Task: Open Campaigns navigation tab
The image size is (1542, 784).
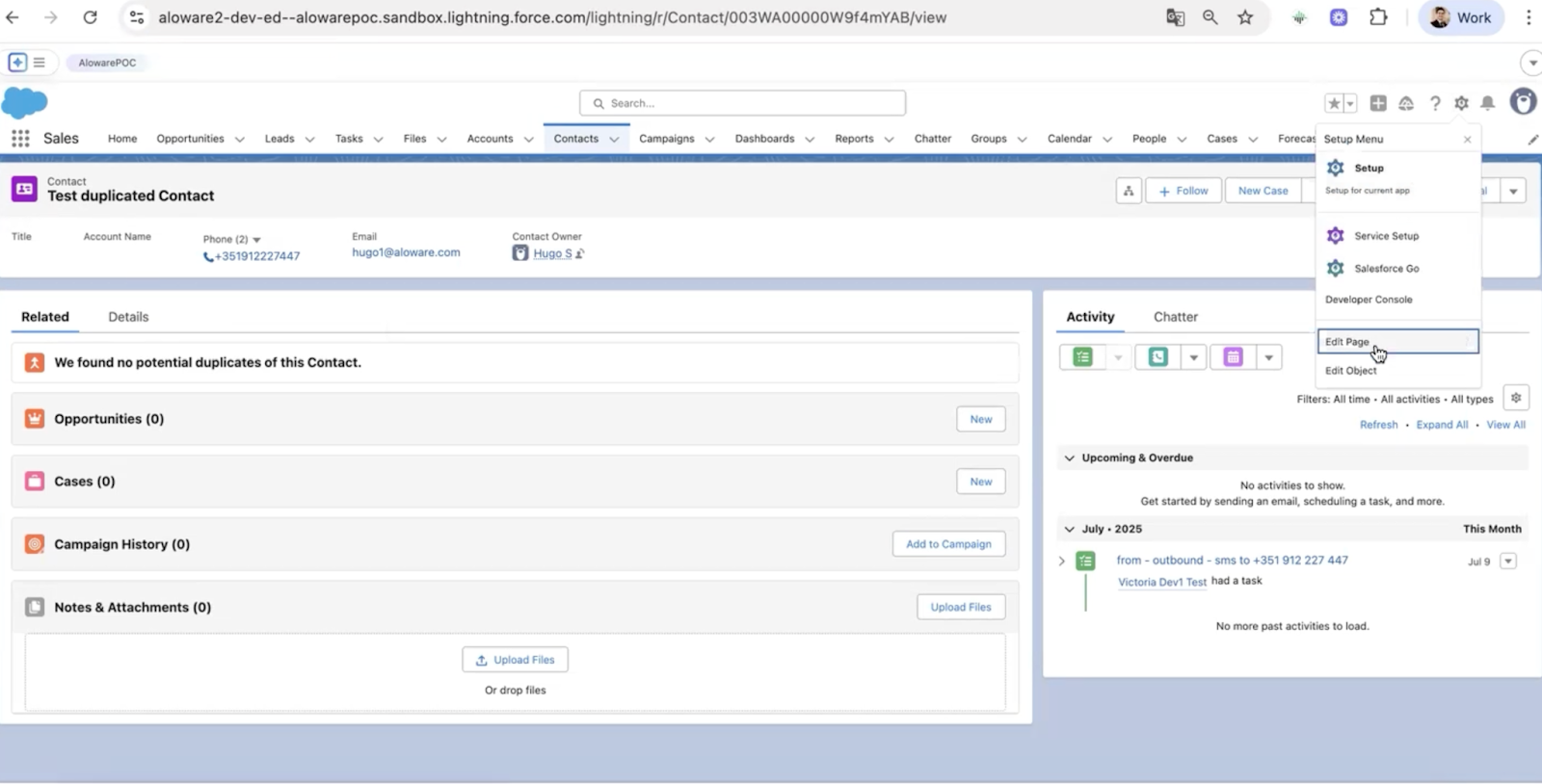Action: click(666, 139)
